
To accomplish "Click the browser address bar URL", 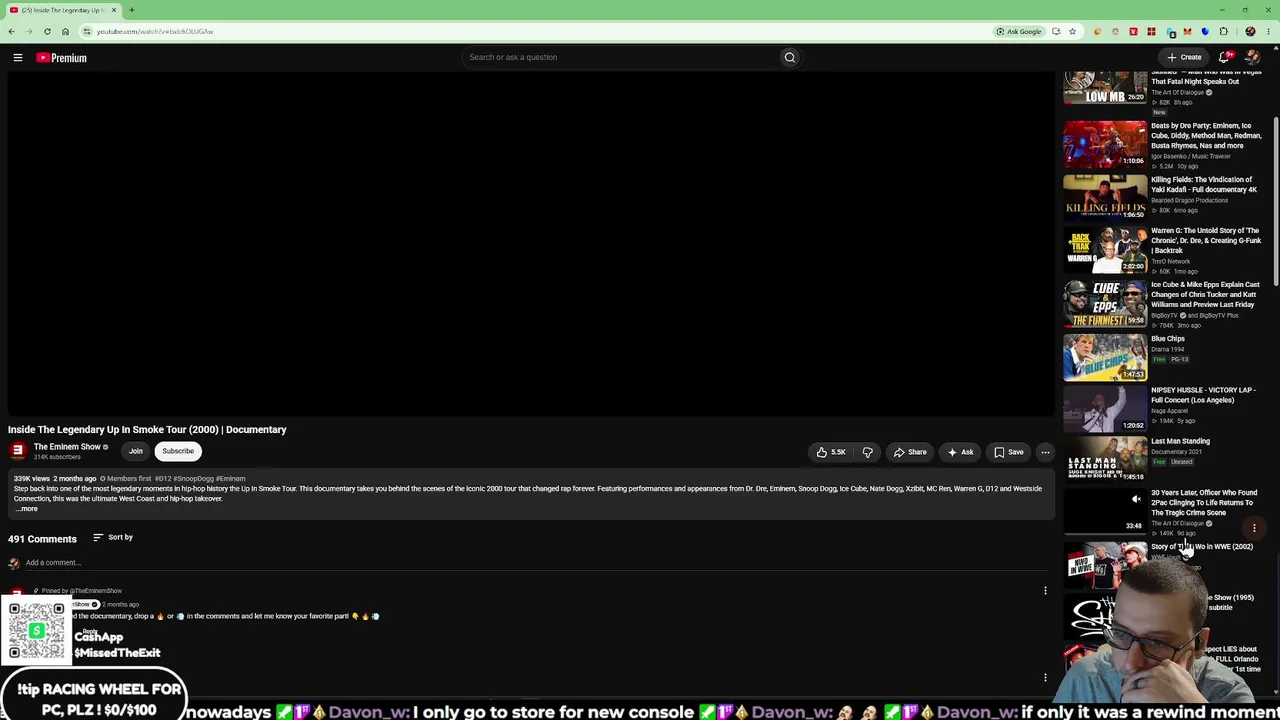I will (x=155, y=31).
